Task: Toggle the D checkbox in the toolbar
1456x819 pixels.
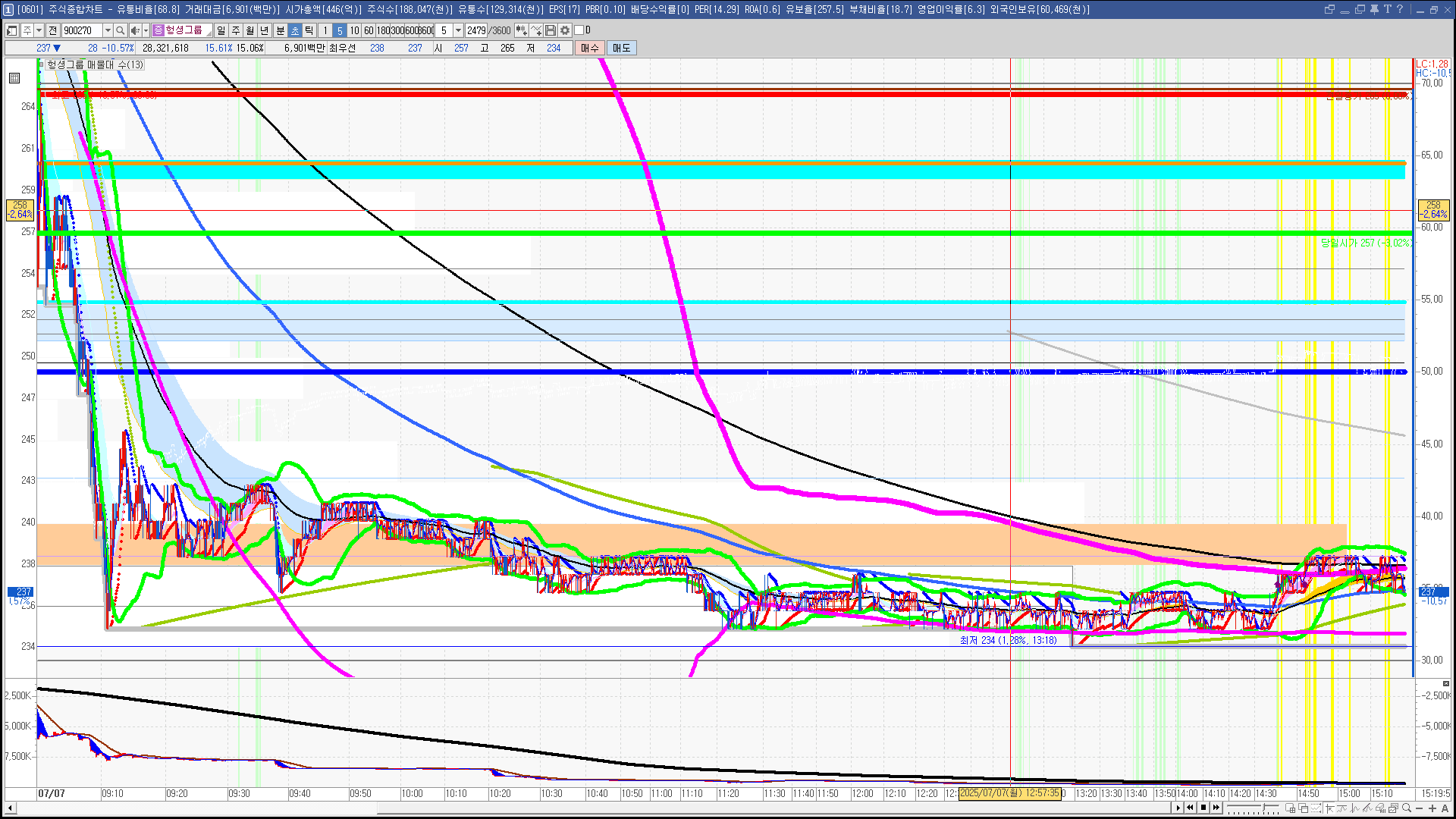Action: click(579, 30)
